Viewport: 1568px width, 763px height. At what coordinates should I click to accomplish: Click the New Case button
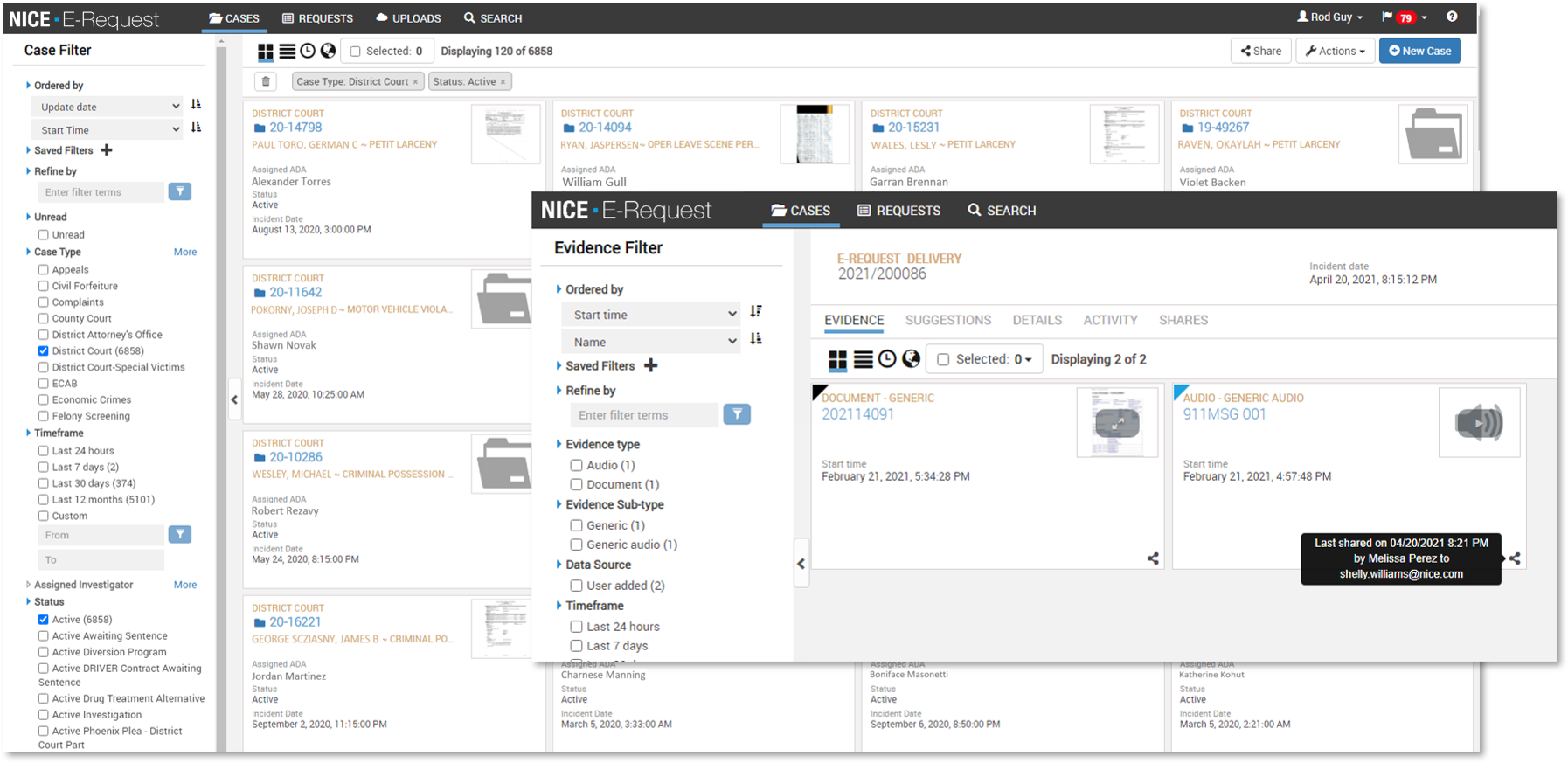[1419, 52]
